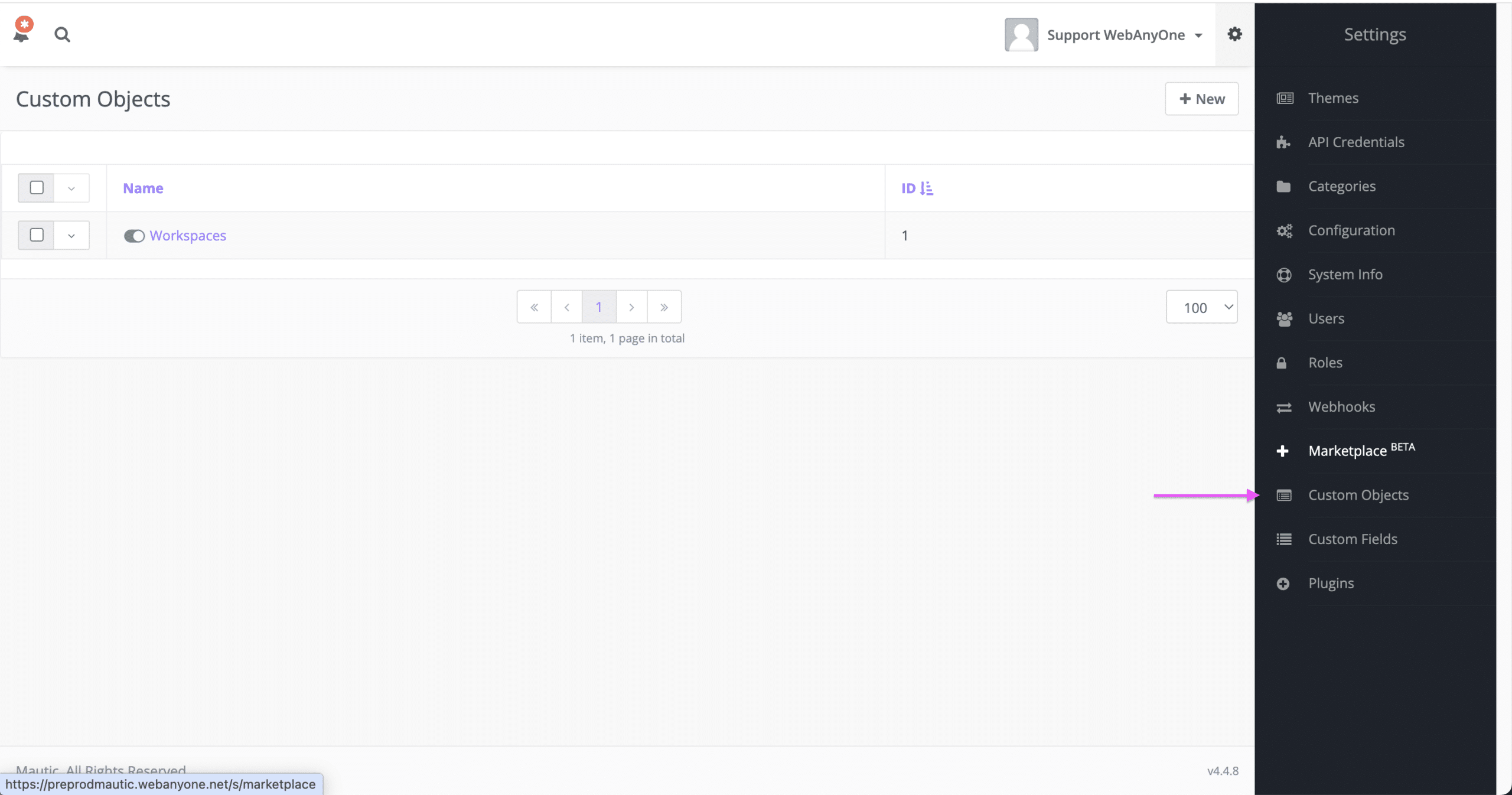The width and height of the screenshot is (1512, 795).
Task: Open Marketplace BETA from the Settings menu
Action: pos(1347,451)
